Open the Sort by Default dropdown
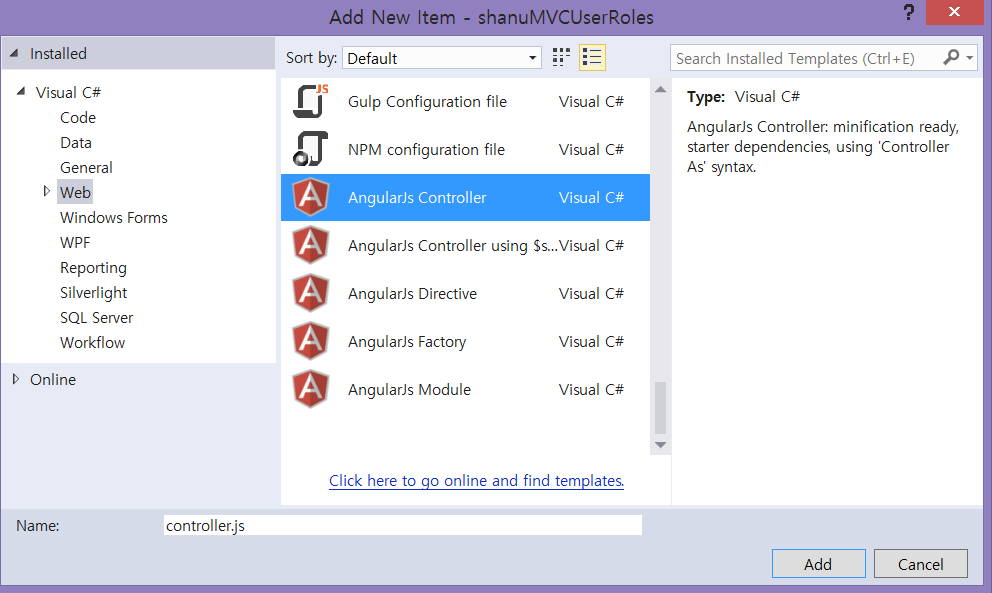Image resolution: width=992 pixels, height=593 pixels. coord(442,58)
